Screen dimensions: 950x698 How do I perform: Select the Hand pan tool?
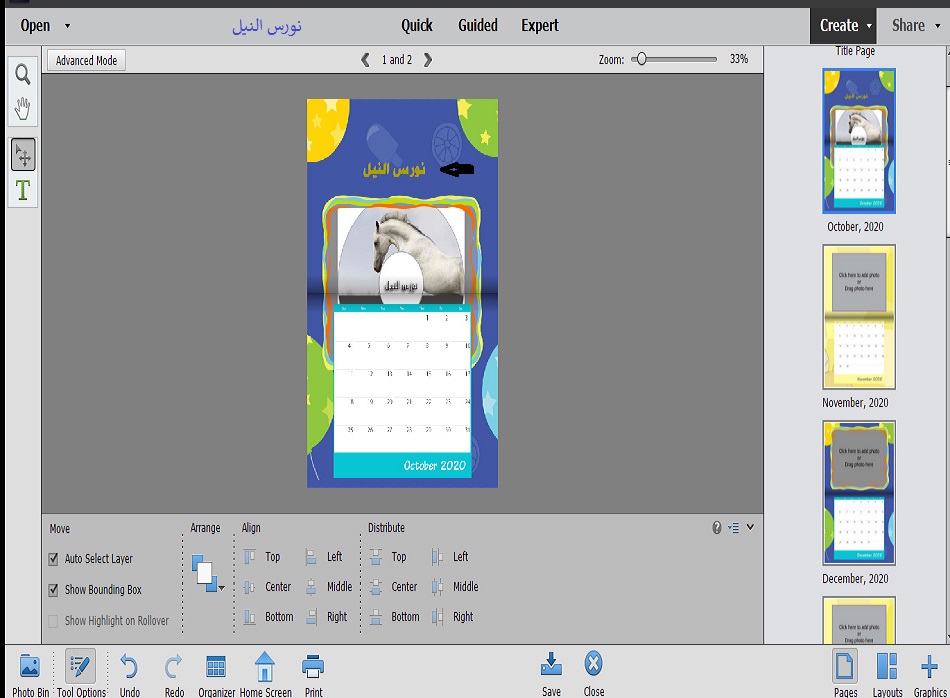tap(22, 108)
